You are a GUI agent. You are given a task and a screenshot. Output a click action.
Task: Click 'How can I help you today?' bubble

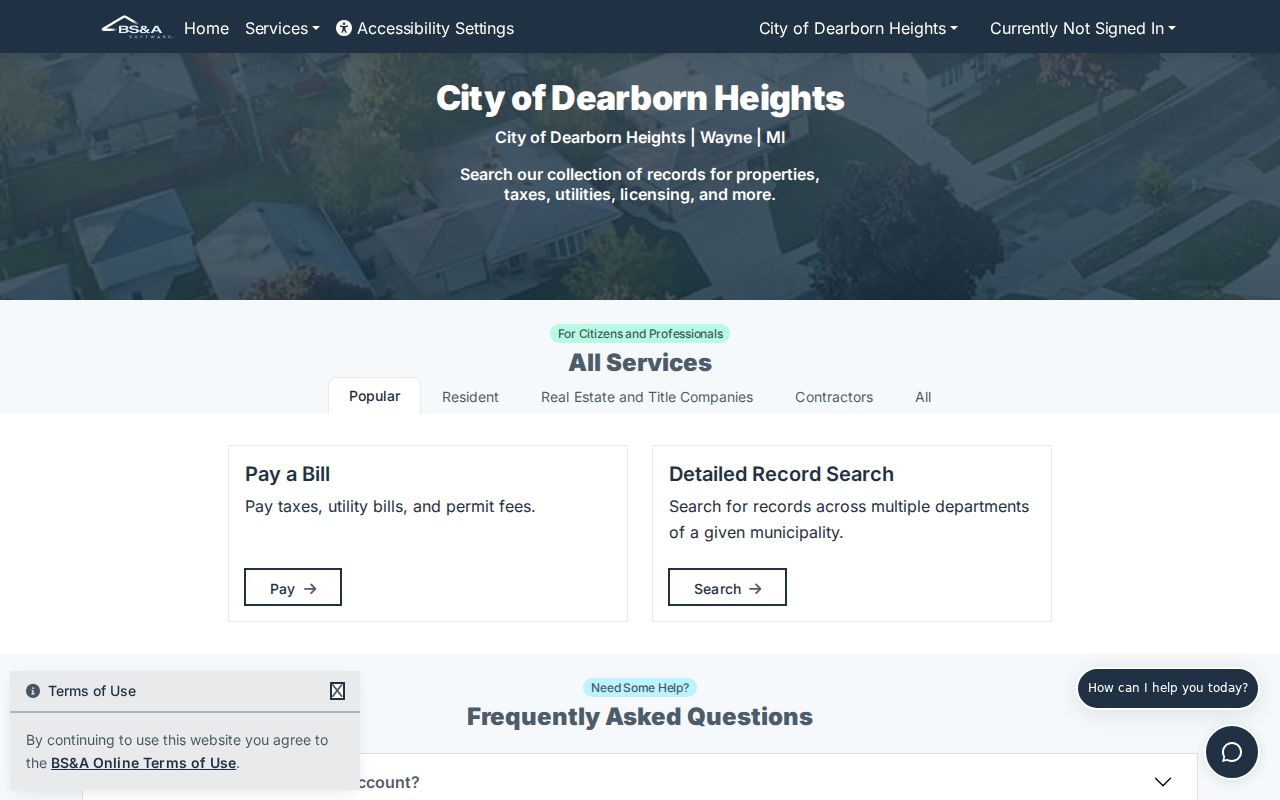coord(1168,688)
